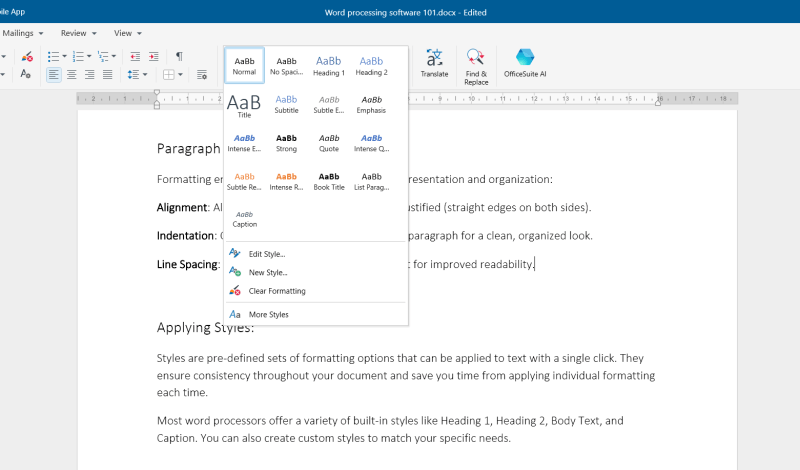Screen dimensions: 800x470
Task: Toggle align right button
Action: 88,74
